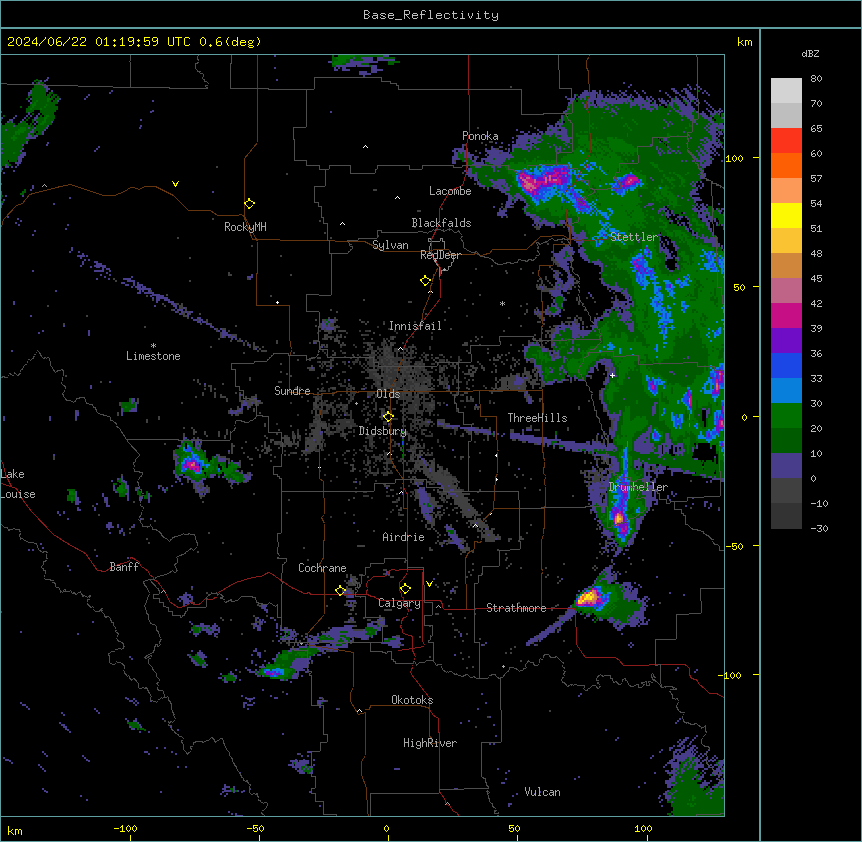Choose the gold 48-51 dBZ swatch
Viewport: 862px width, 842px height.
786,241
